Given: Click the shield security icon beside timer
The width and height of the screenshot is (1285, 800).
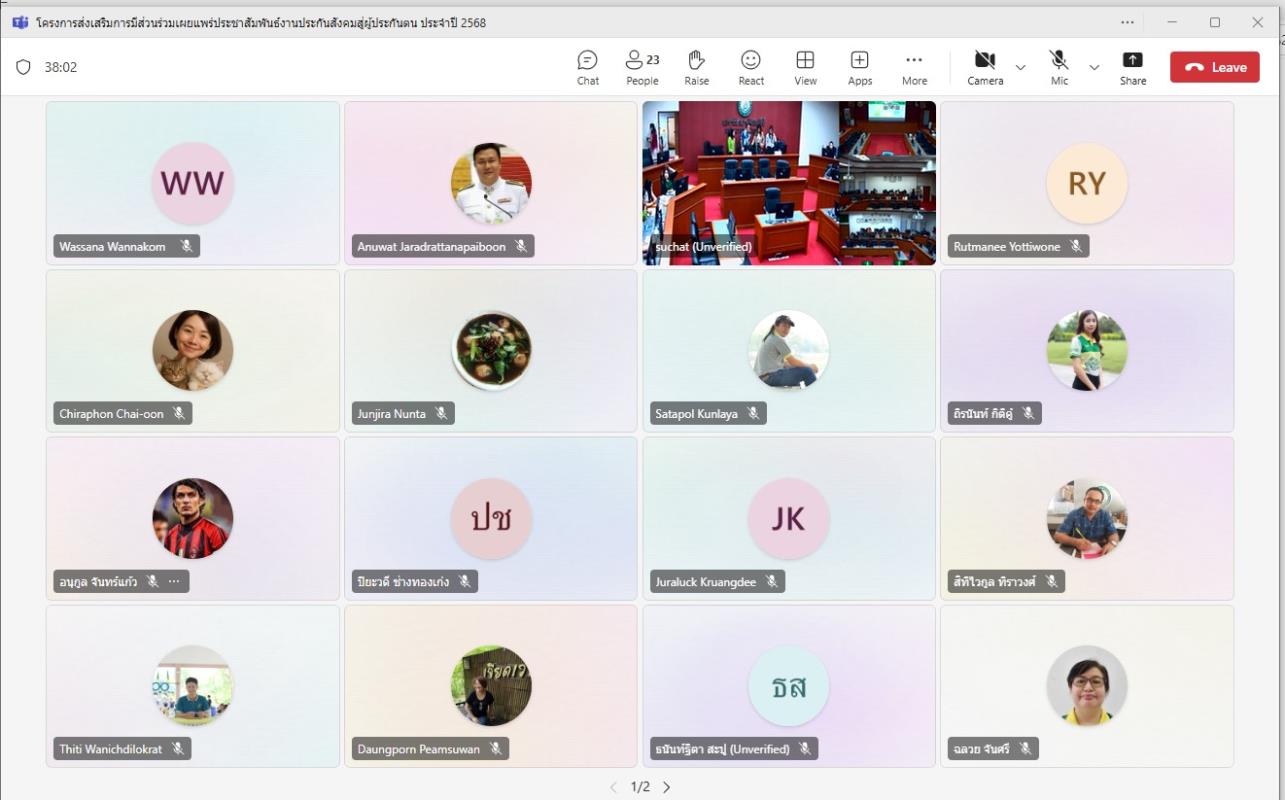Looking at the screenshot, I should tap(23, 67).
